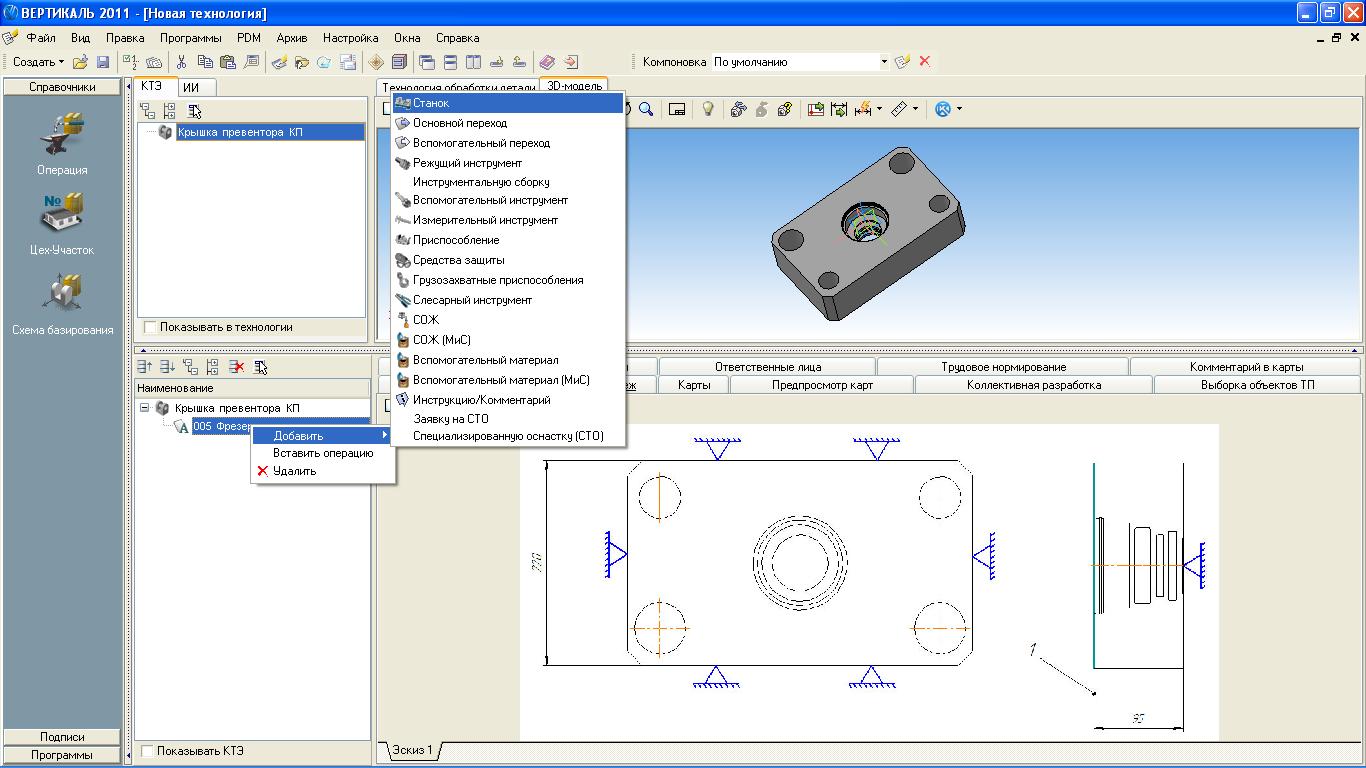Click the copy toolbar icon
This screenshot has height=768, width=1366.
coord(205,62)
